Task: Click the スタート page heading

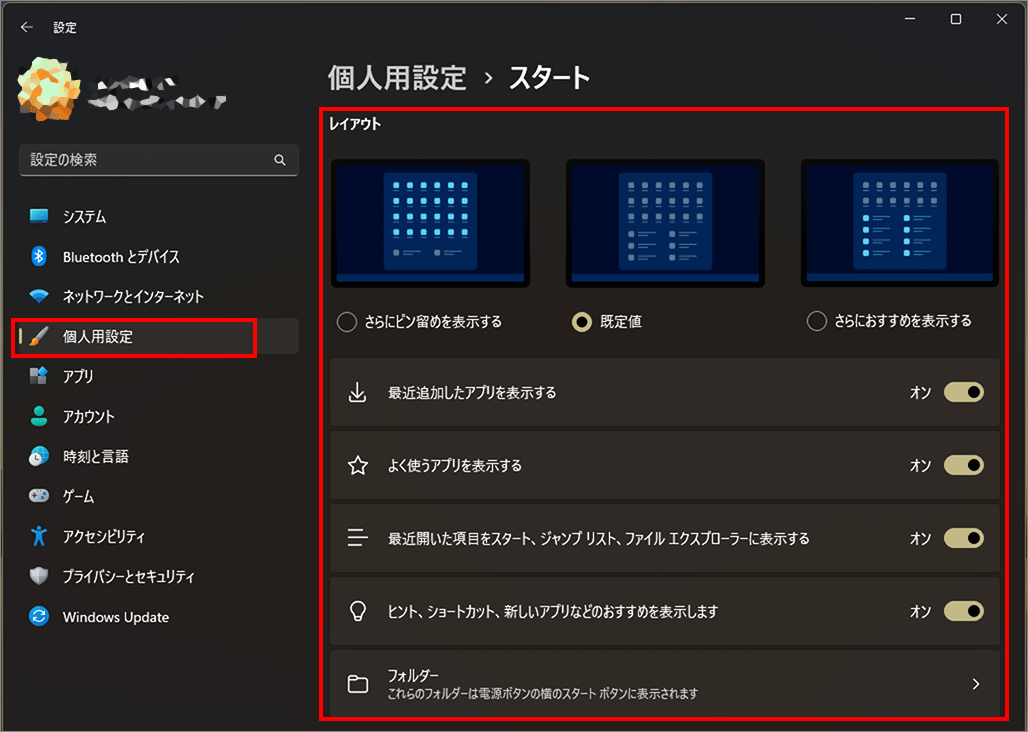Action: (549, 78)
